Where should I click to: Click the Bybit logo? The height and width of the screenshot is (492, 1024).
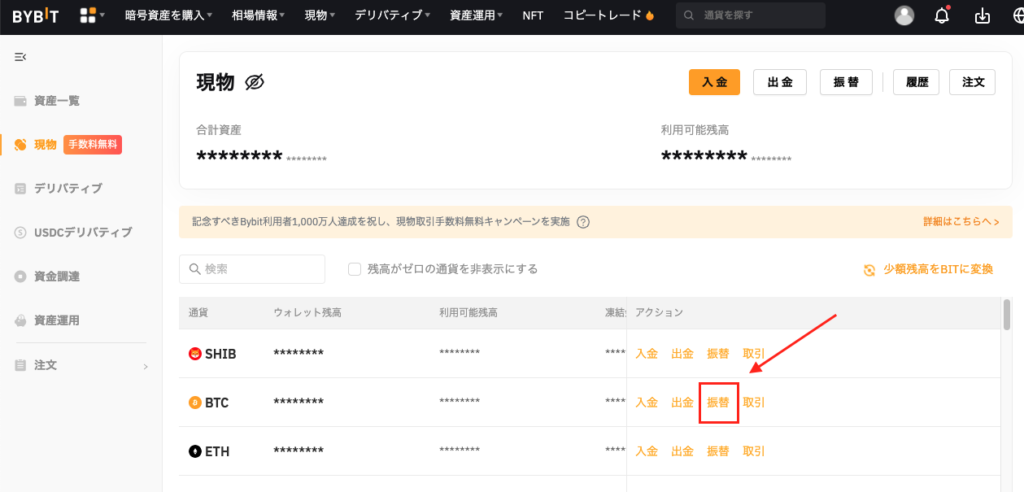click(x=35, y=16)
